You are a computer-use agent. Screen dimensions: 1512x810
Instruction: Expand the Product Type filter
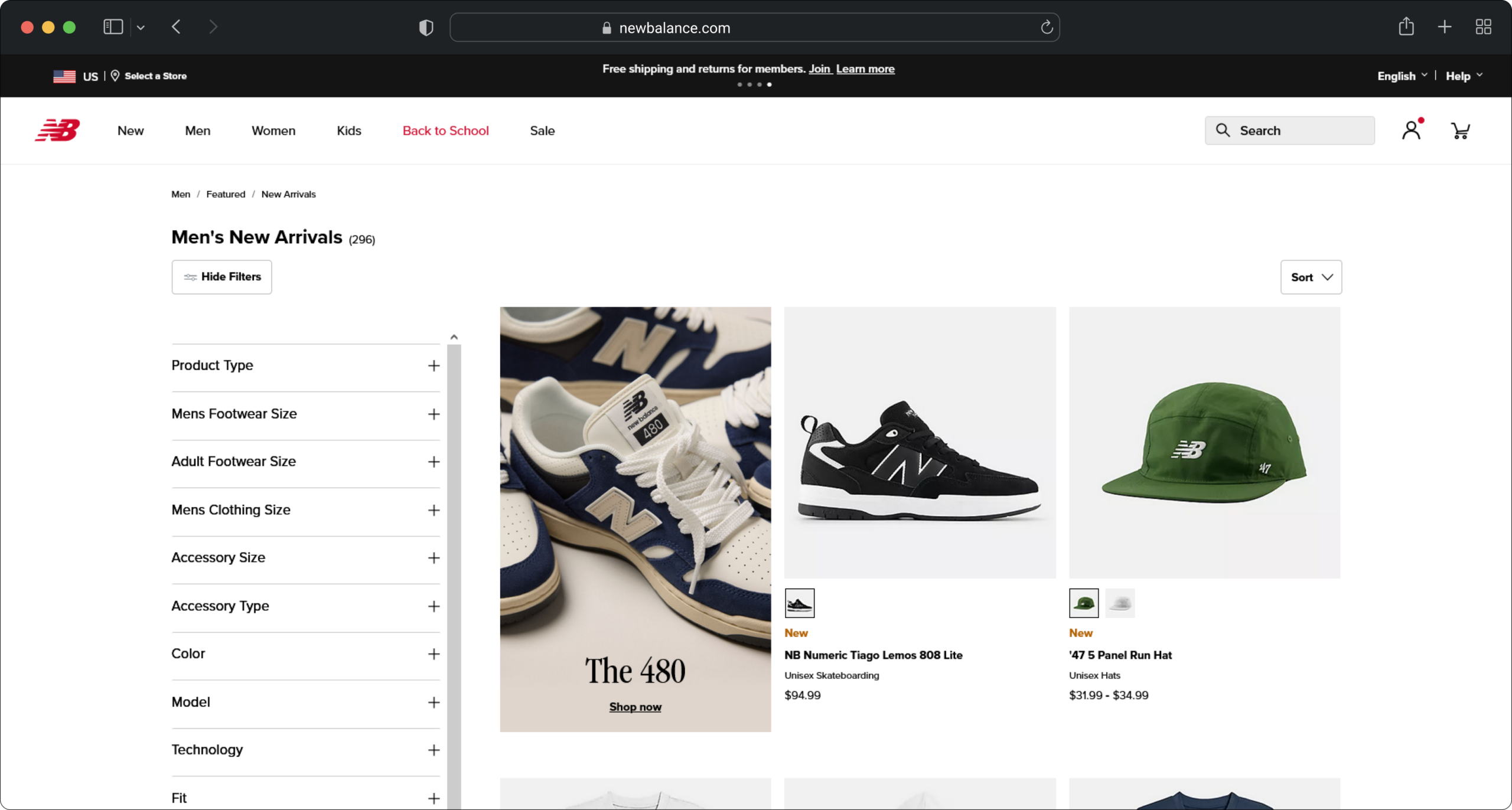pos(305,365)
